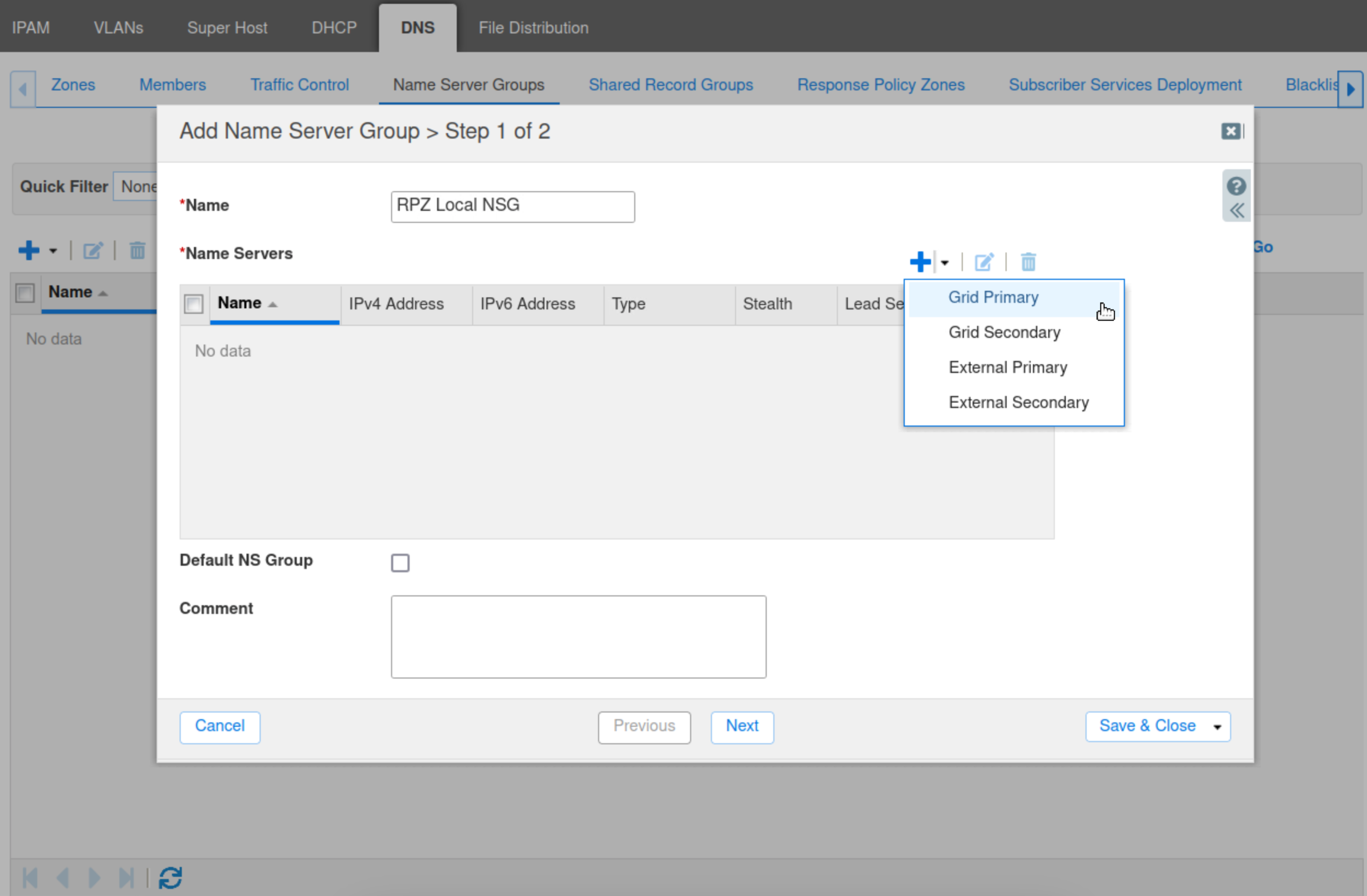Click inside the Comment text area

(x=578, y=636)
